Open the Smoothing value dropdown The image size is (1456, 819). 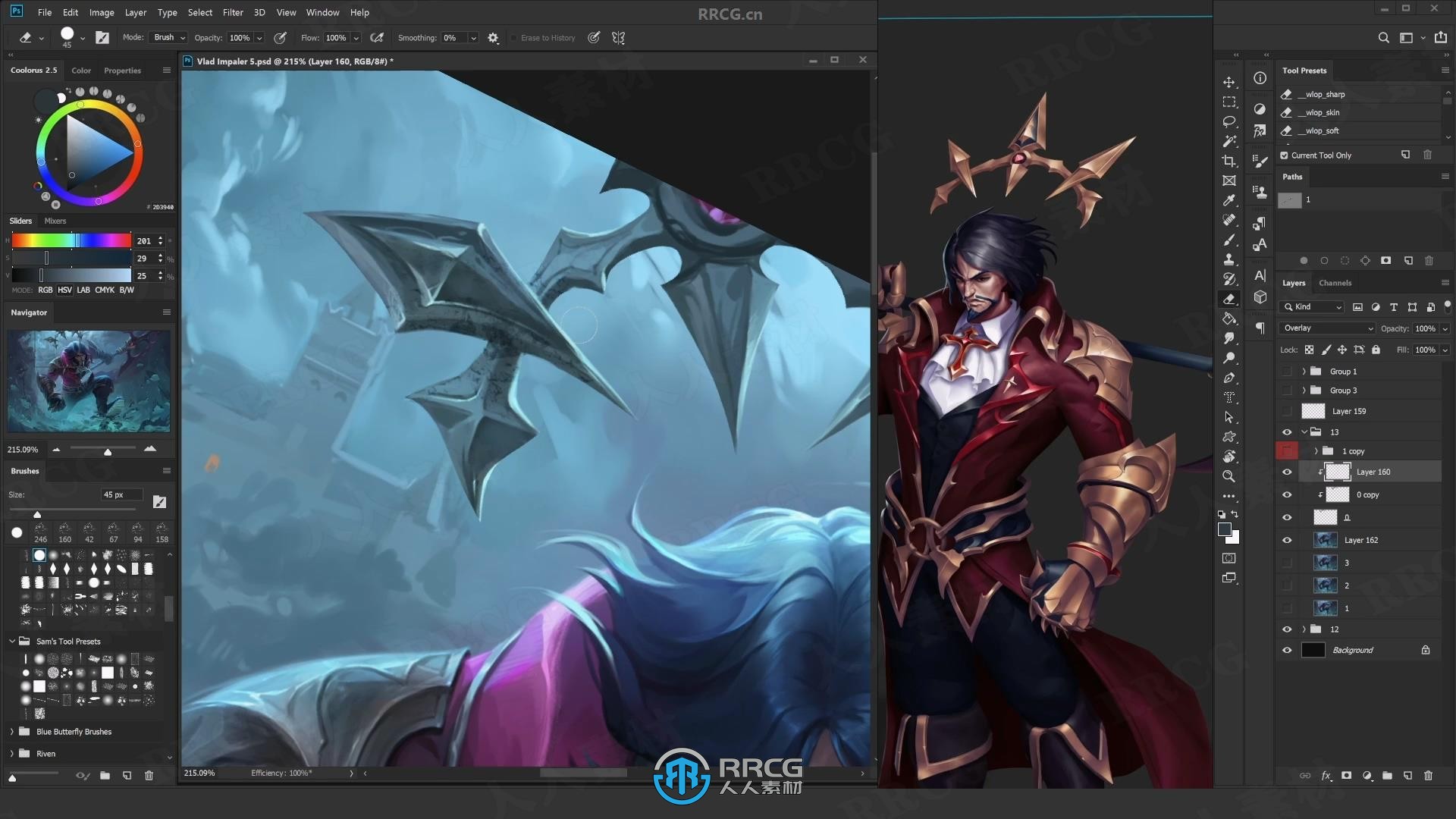pos(473,38)
